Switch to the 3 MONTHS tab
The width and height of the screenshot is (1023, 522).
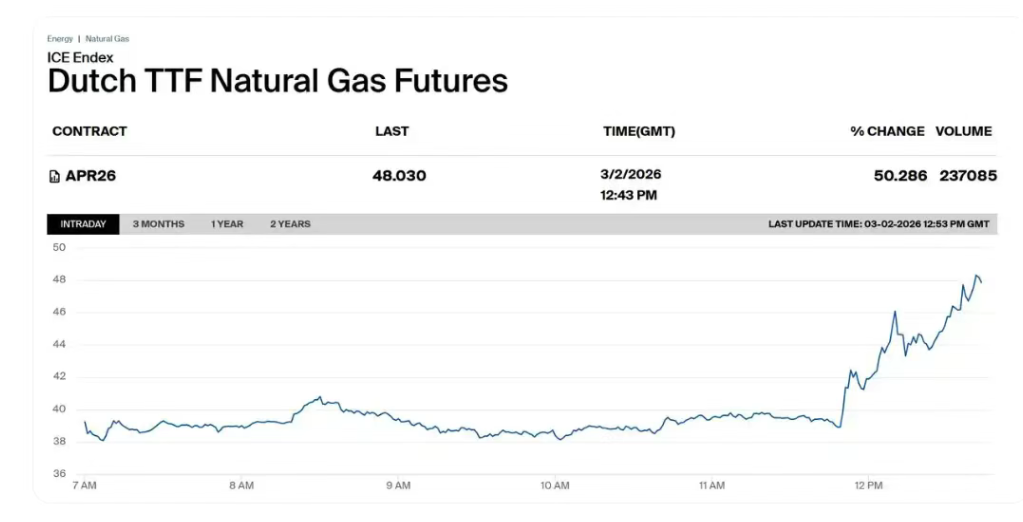coord(158,224)
